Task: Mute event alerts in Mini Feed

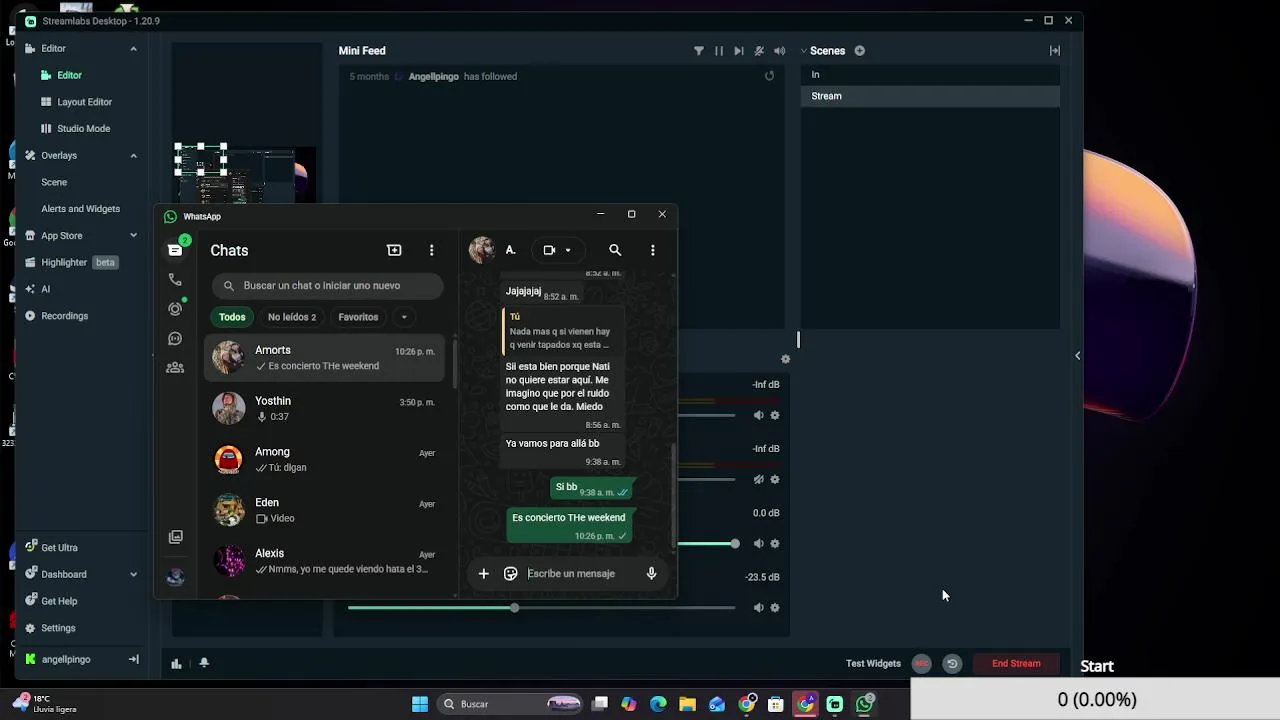Action: pos(759,51)
